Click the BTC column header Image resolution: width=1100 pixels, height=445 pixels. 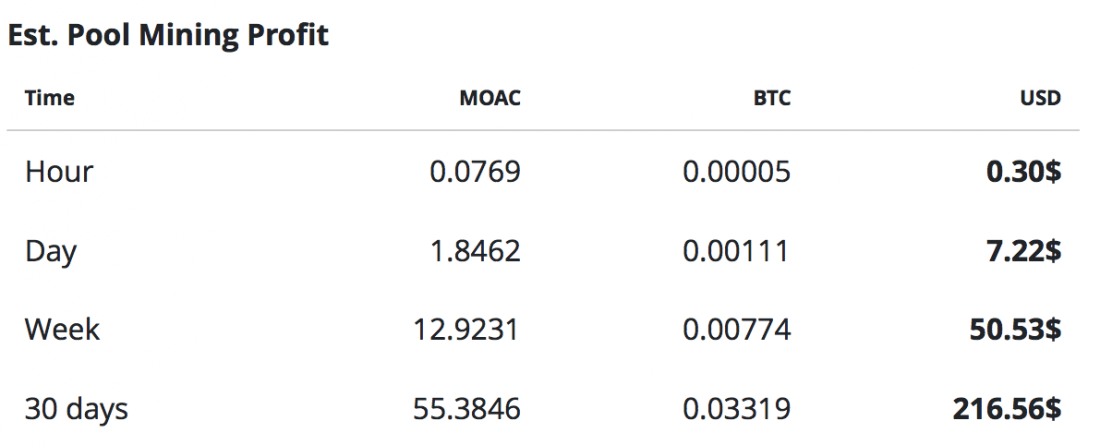(771, 98)
